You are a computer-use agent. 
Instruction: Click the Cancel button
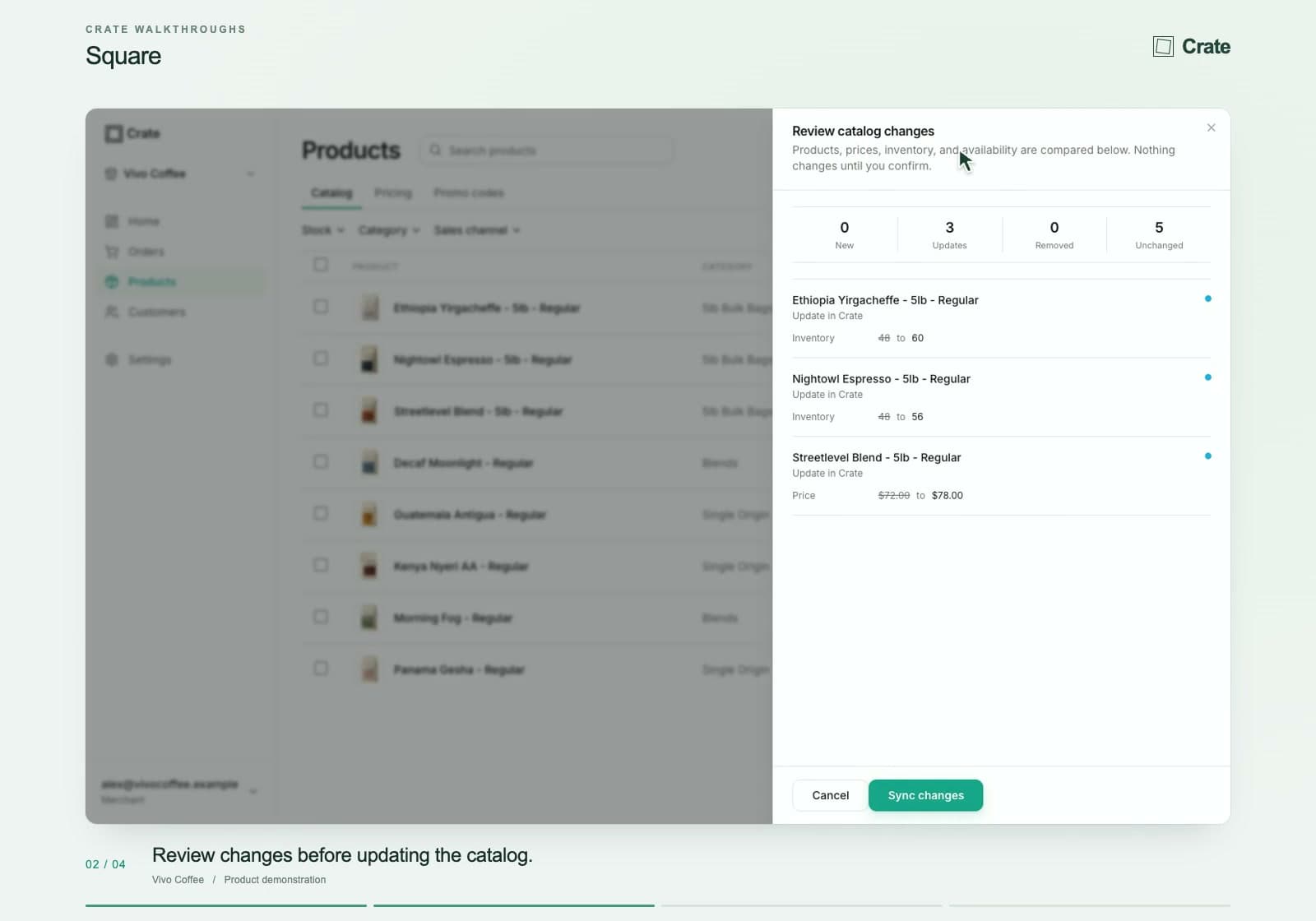[830, 795]
